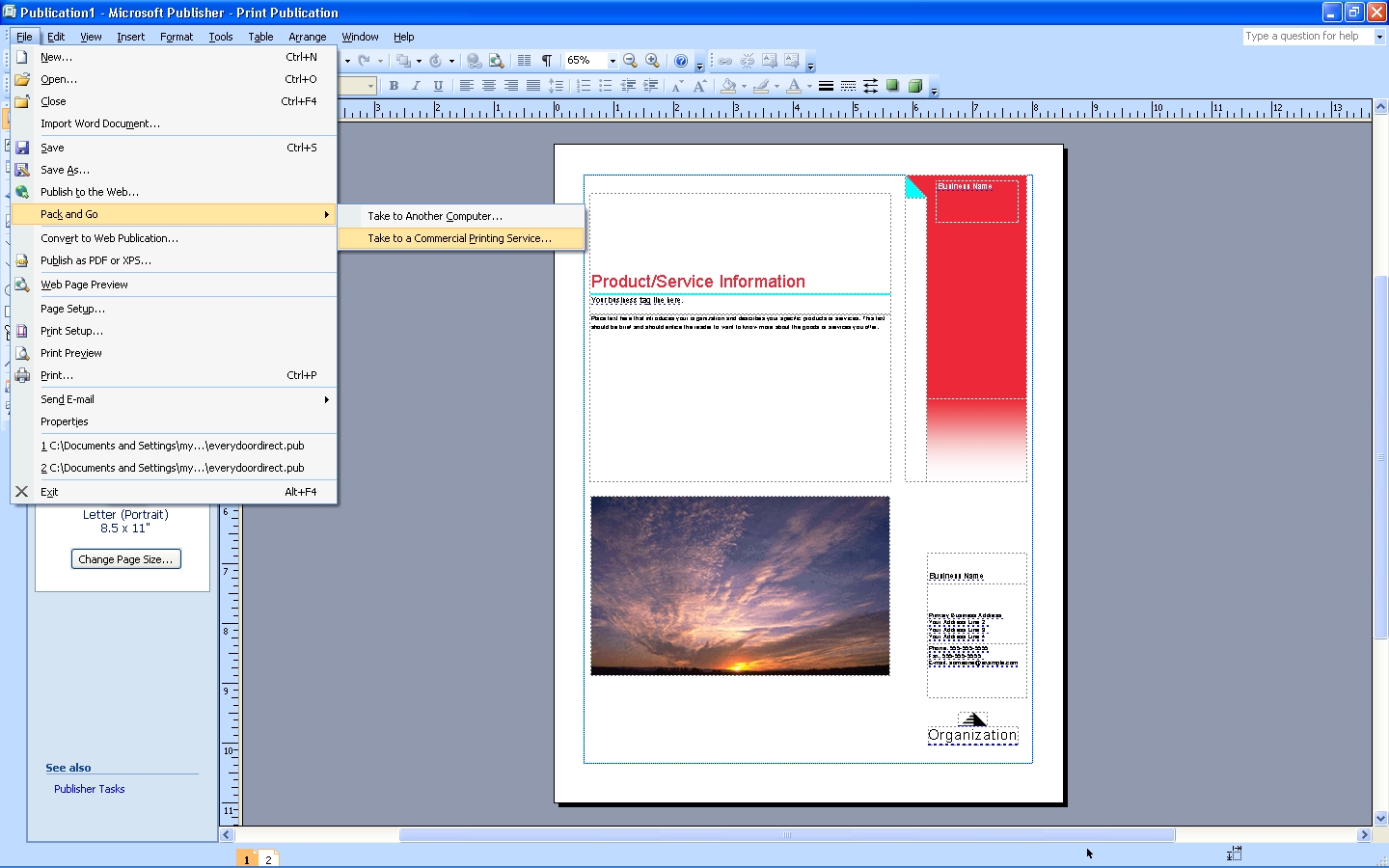Open the Publisher Tasks link

tap(89, 789)
